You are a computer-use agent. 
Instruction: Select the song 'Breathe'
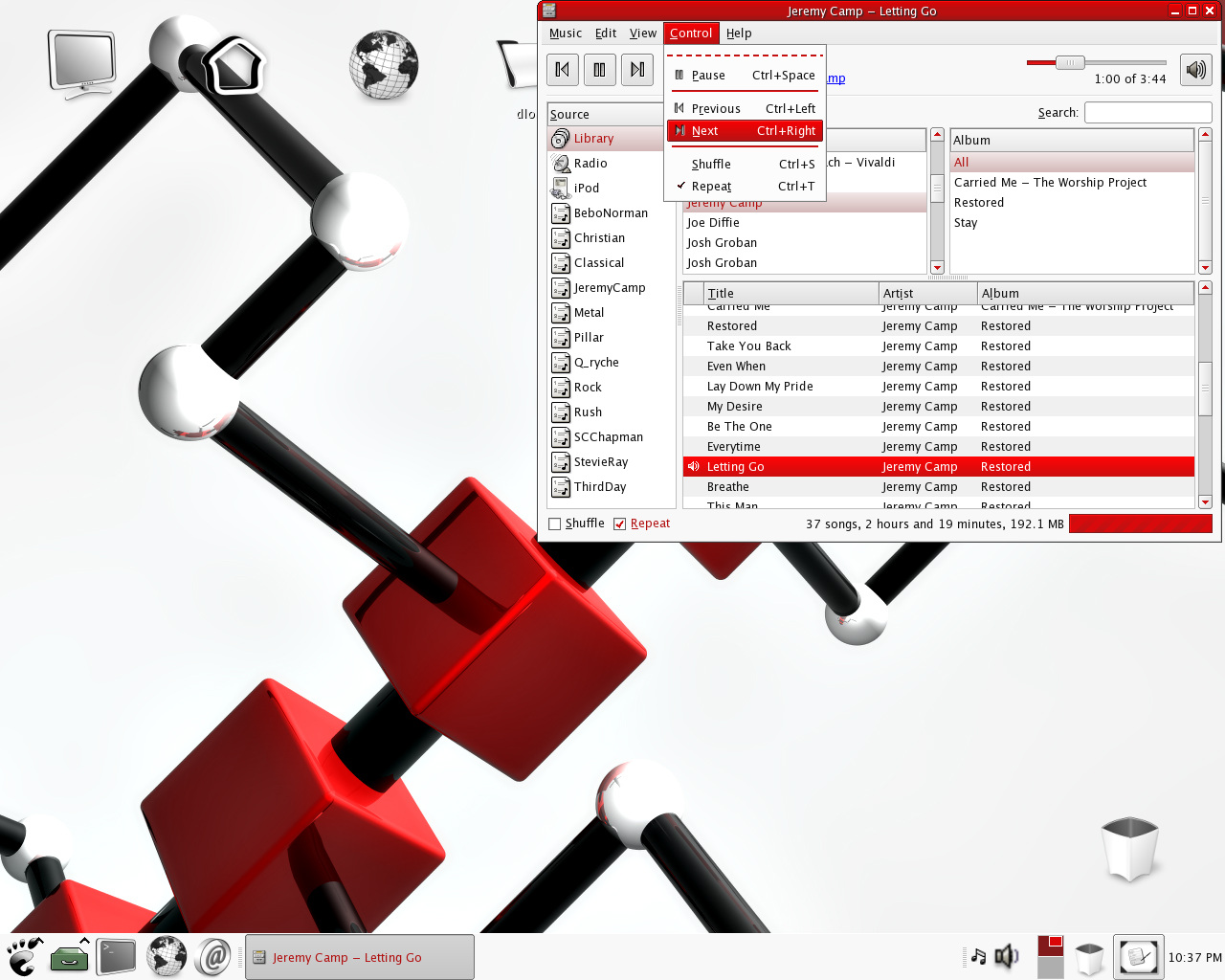pos(938,487)
